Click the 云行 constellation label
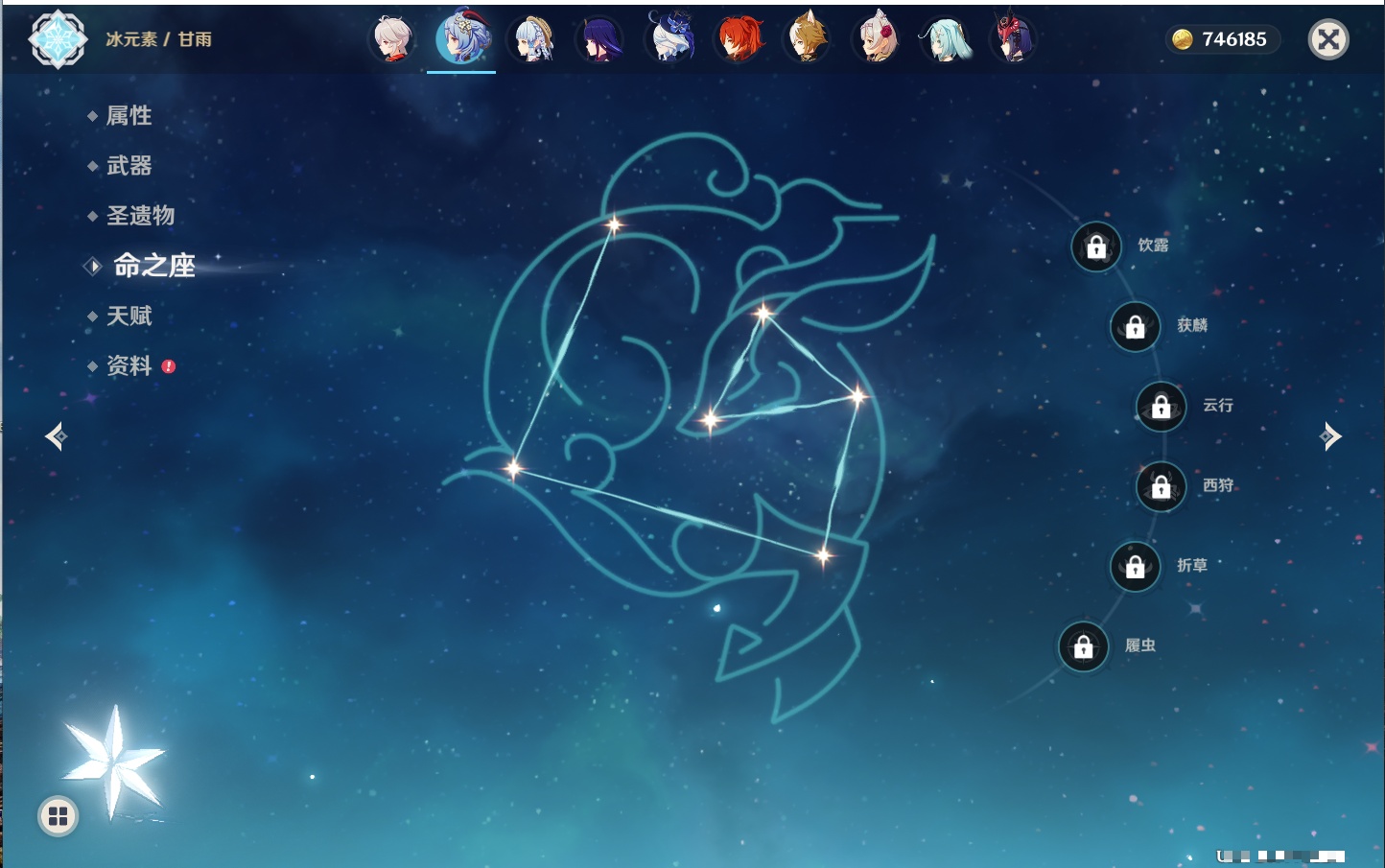The width and height of the screenshot is (1385, 868). pyautogui.click(x=1218, y=406)
